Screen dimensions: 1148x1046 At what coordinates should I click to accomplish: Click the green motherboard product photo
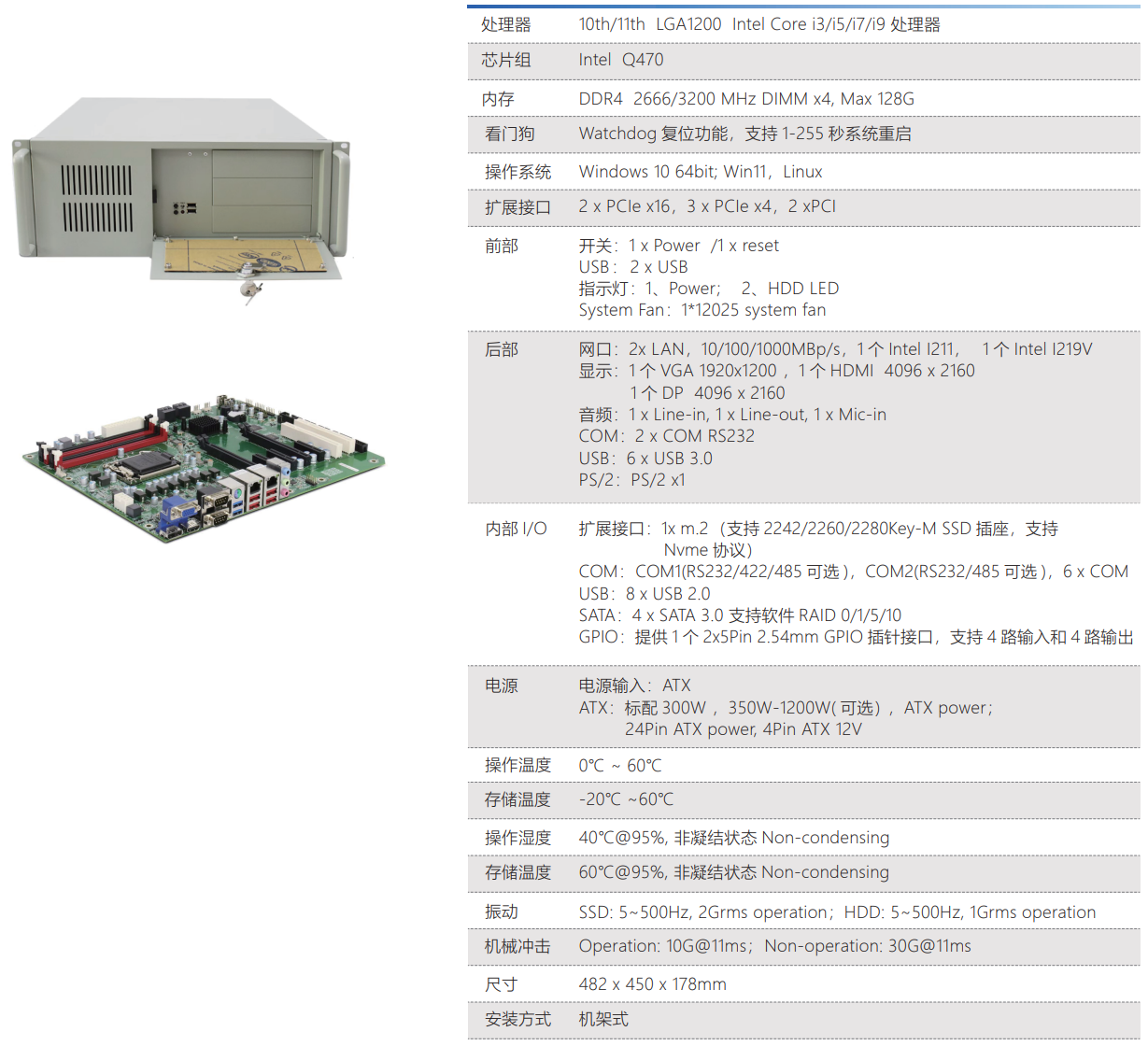click(204, 465)
